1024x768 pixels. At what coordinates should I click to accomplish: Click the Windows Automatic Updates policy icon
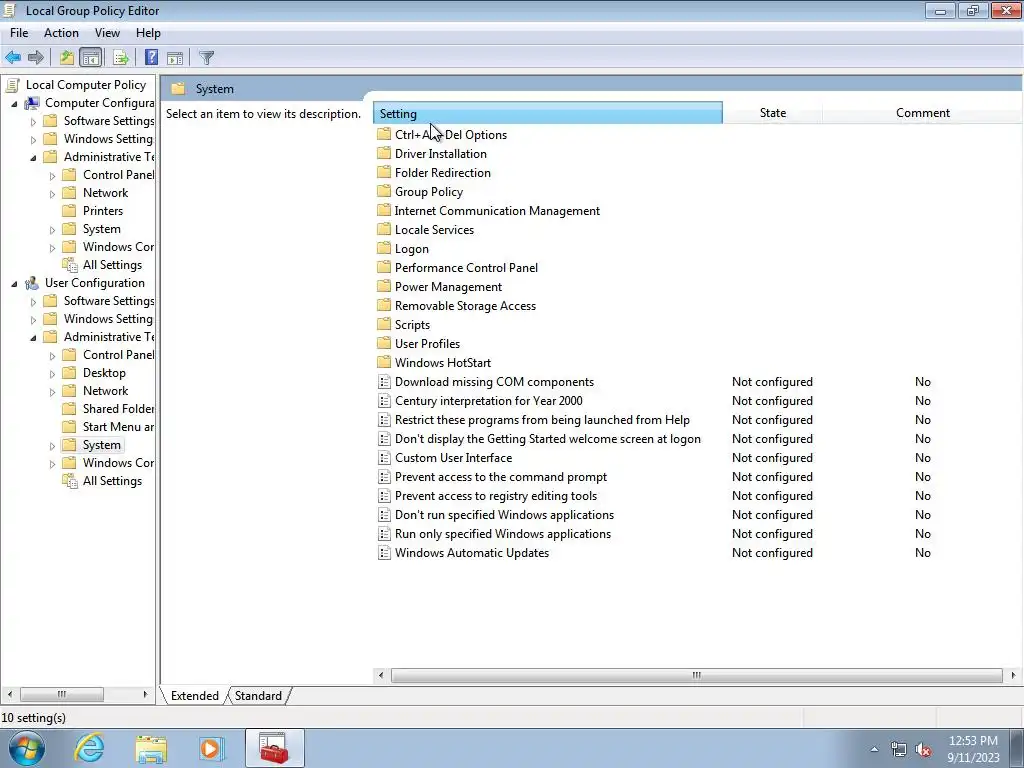tap(384, 552)
